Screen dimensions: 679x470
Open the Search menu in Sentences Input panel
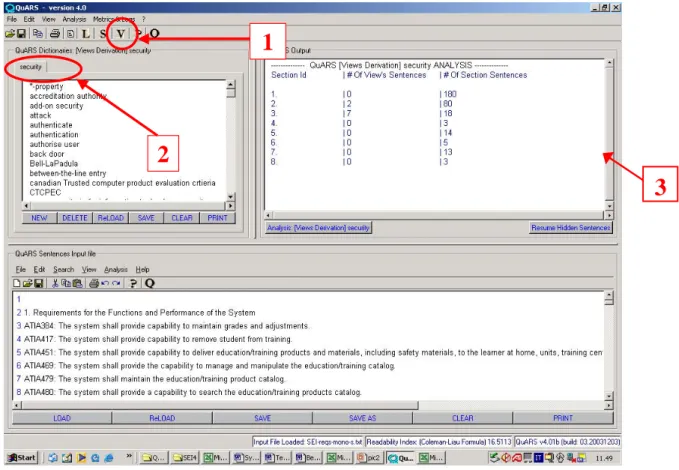click(64, 269)
